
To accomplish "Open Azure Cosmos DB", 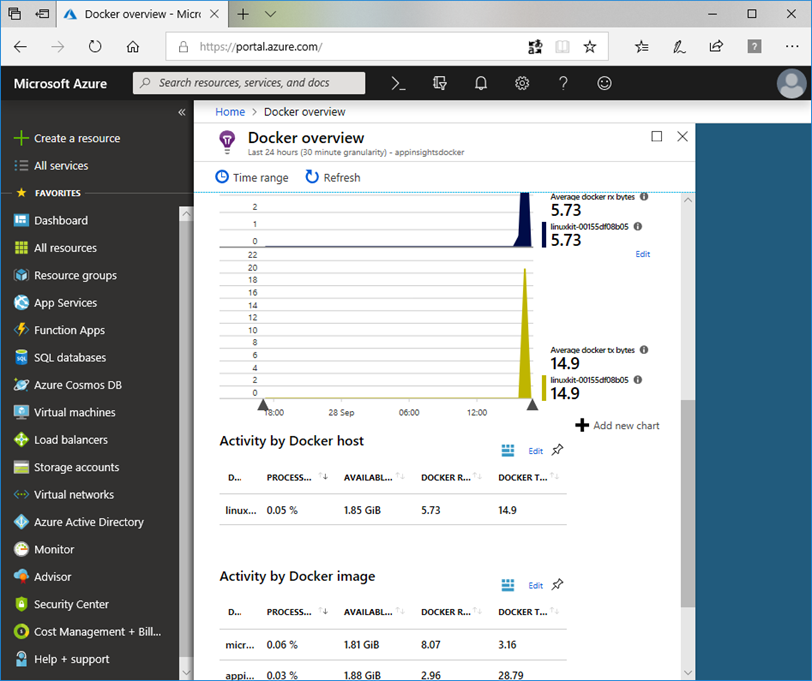I will click(x=68, y=385).
